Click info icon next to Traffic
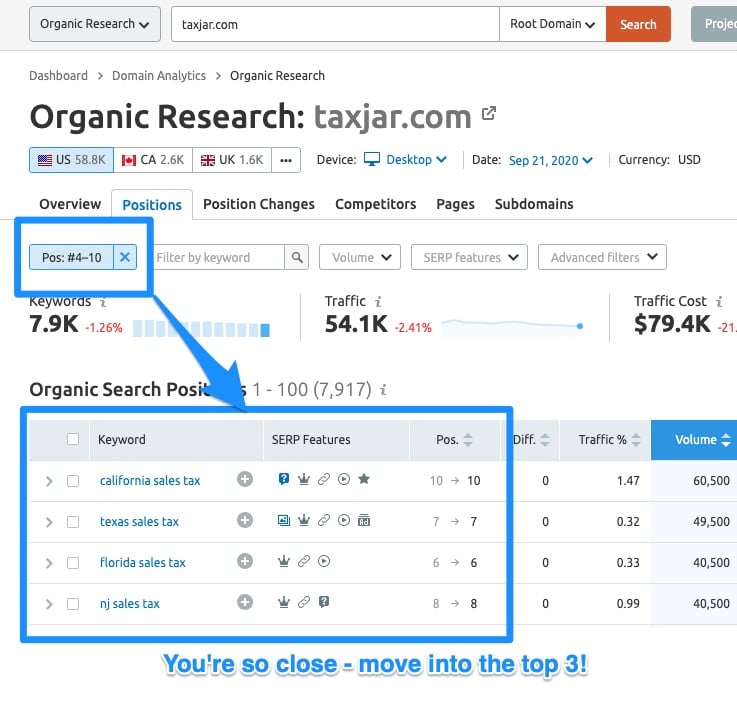Viewport: 737px width, 718px height. coord(378,301)
